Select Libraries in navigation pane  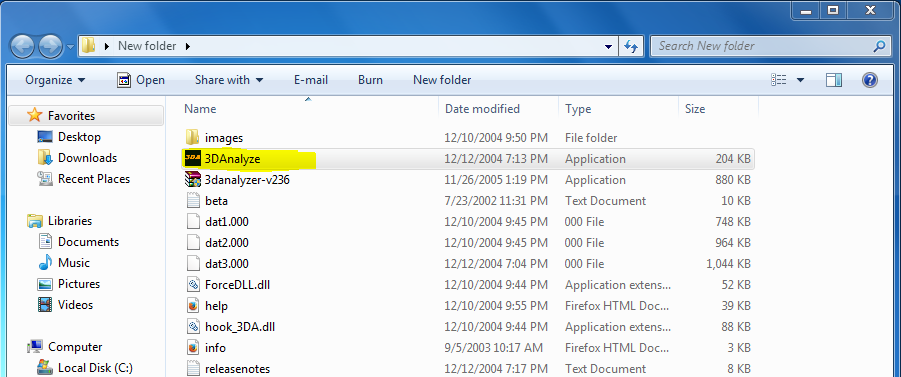click(x=70, y=221)
